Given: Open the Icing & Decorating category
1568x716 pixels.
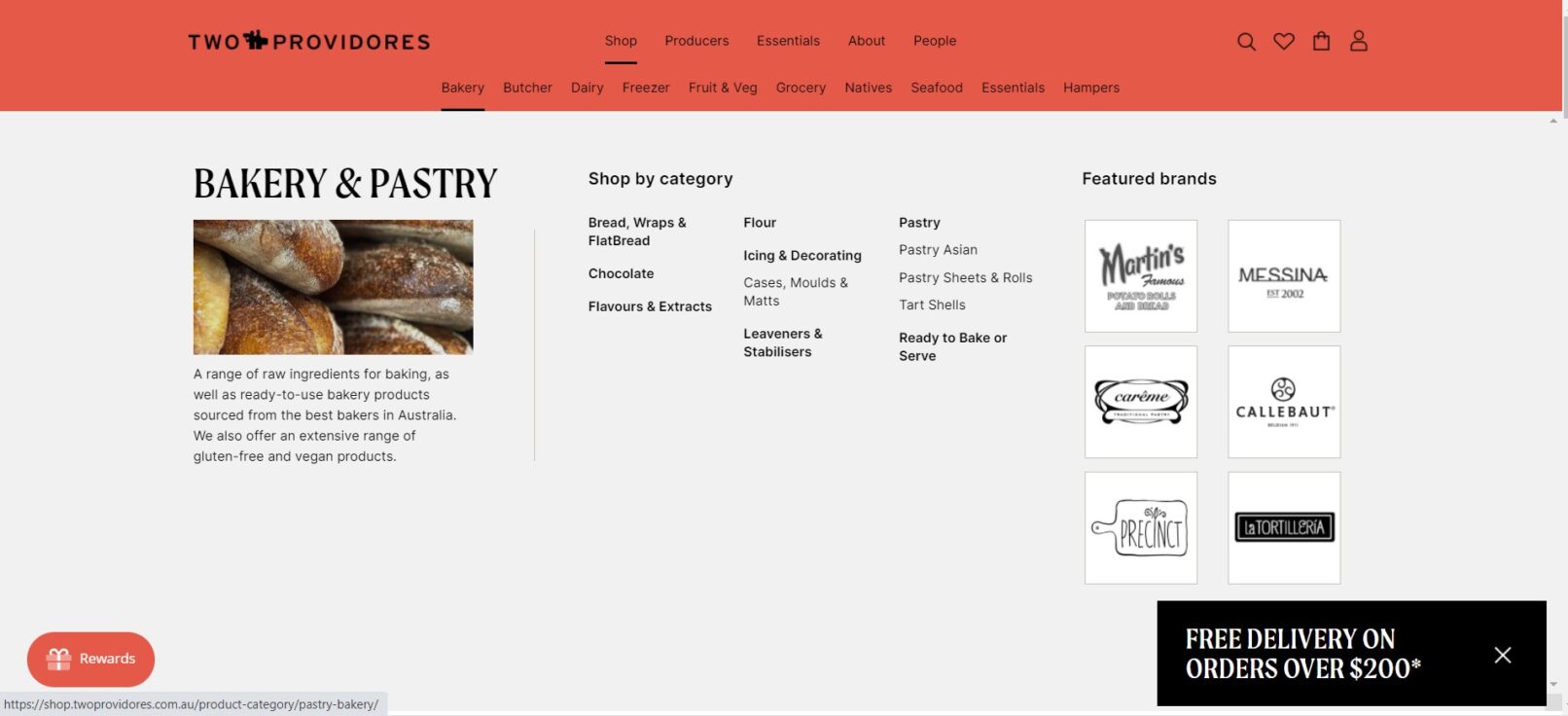Looking at the screenshot, I should pos(802,256).
